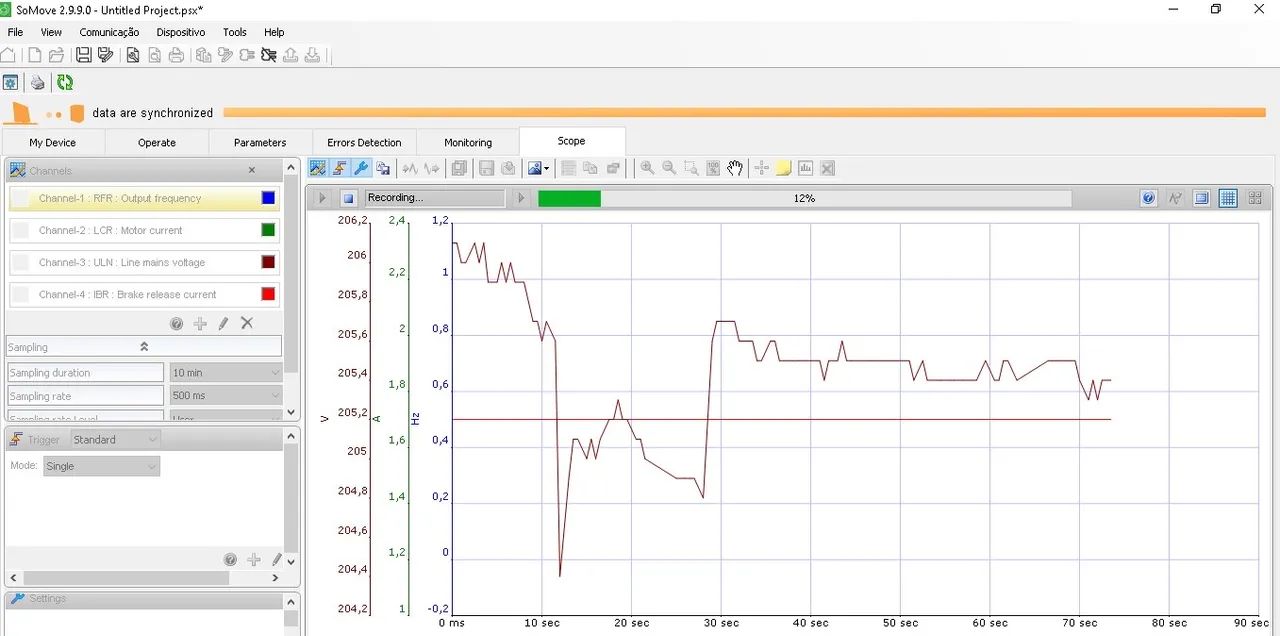The height and width of the screenshot is (636, 1280).
Task: Click the stop recording button
Action: pos(348,198)
